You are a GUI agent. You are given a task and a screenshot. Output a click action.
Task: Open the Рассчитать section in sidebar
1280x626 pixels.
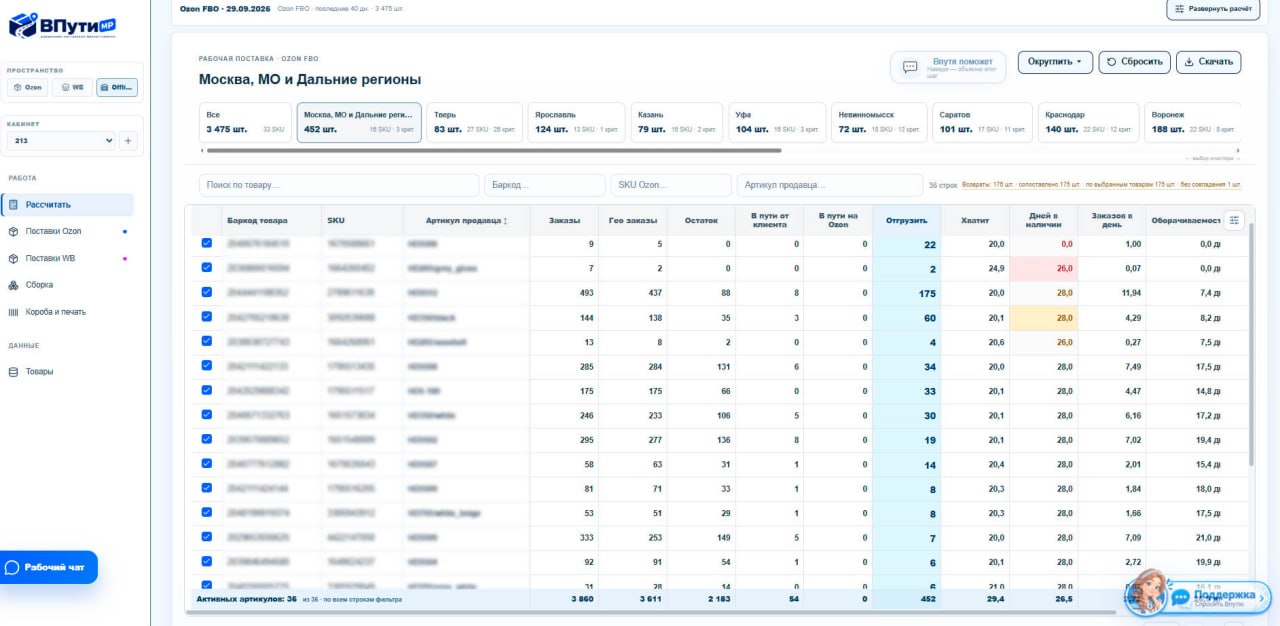tap(68, 205)
